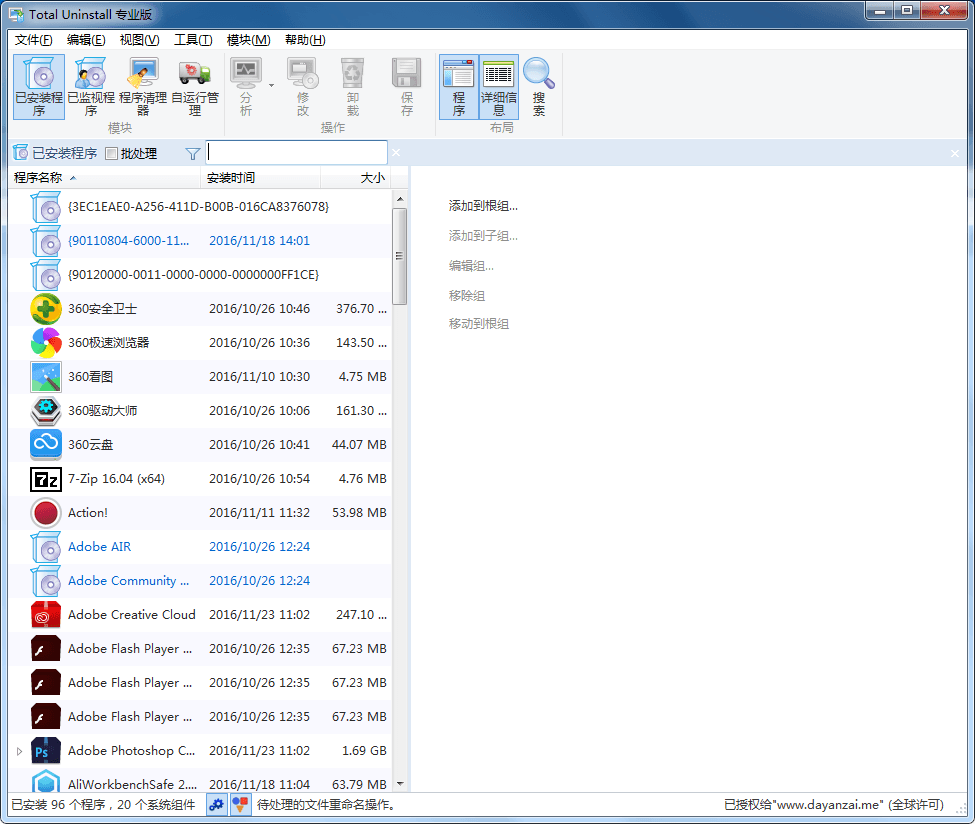
Task: Switch layout to 详细信息 view
Action: tap(499, 87)
